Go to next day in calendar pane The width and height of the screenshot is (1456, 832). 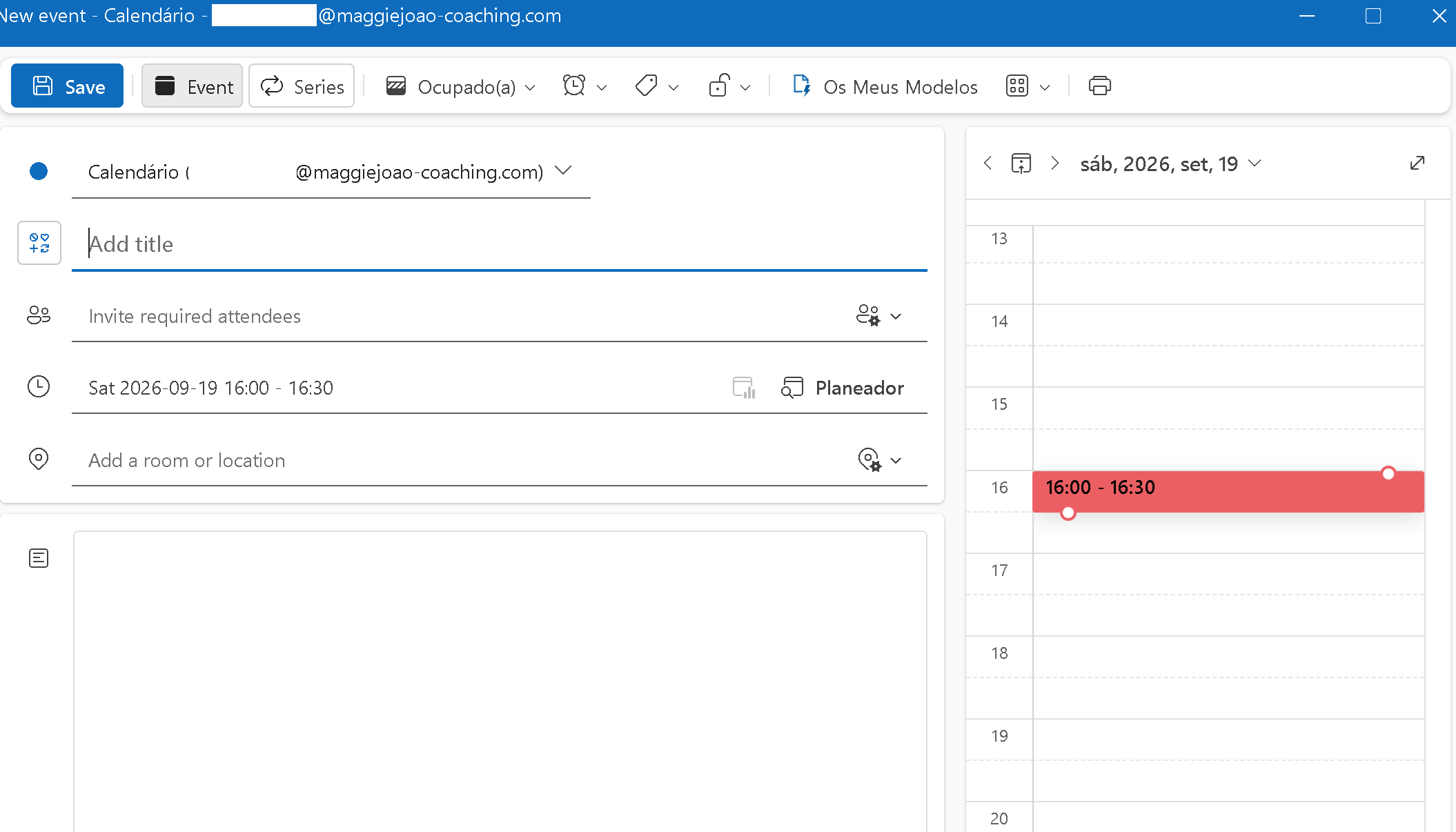pos(1054,164)
